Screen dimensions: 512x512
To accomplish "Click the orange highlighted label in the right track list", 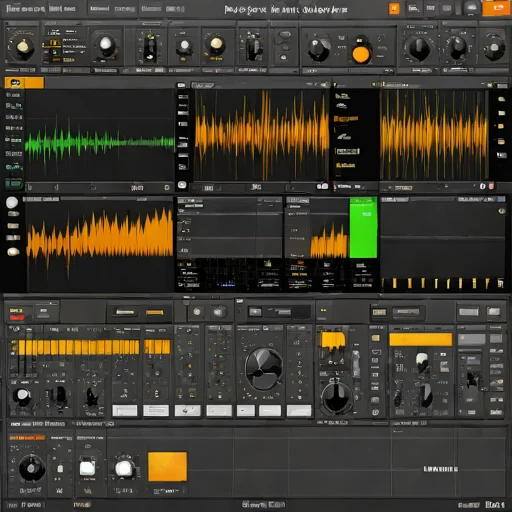I will click(346, 119).
